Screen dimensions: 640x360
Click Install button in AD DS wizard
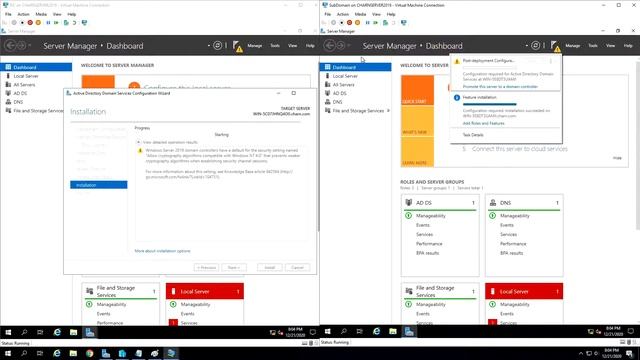coord(269,268)
